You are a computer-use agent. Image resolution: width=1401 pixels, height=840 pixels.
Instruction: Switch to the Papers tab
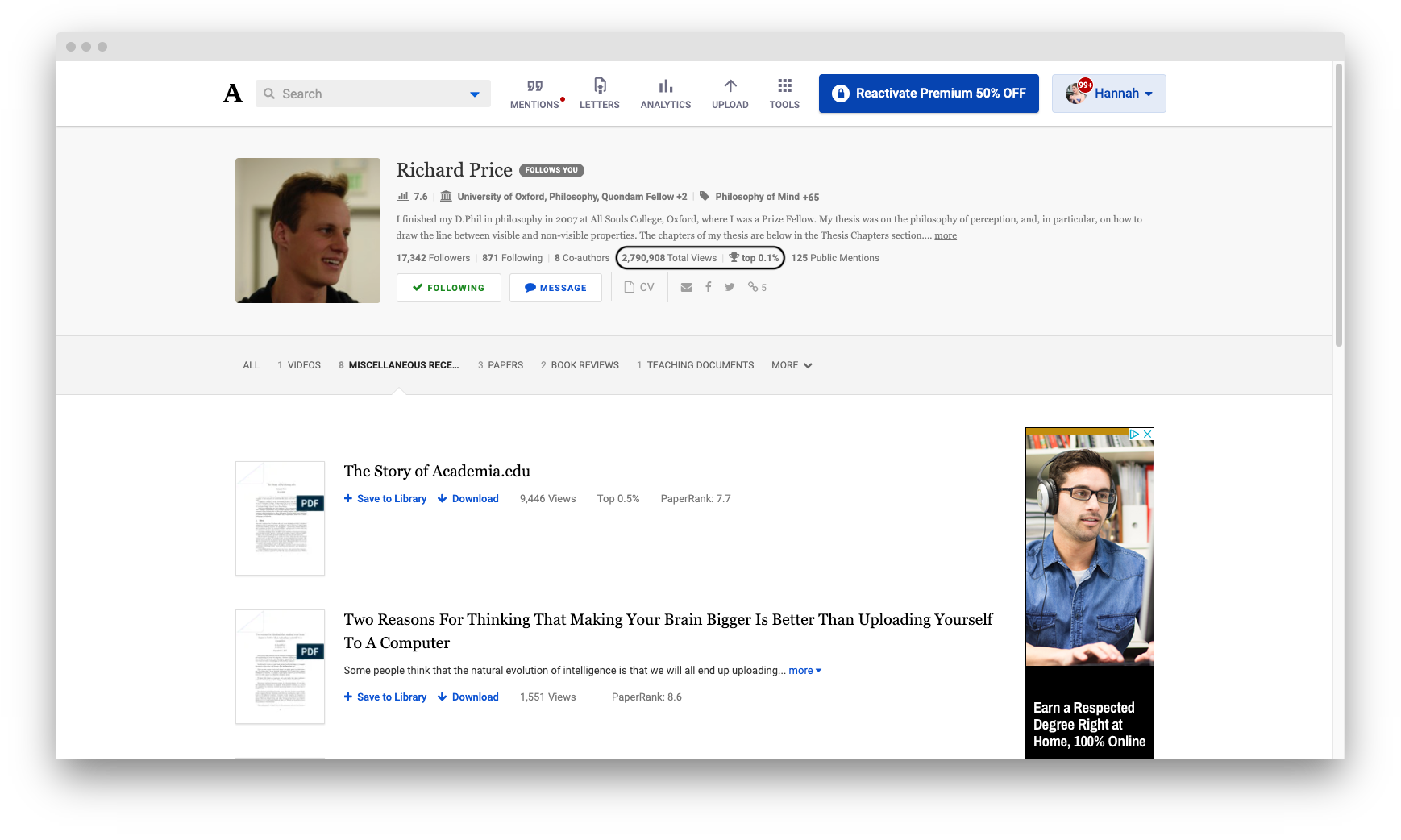(501, 365)
